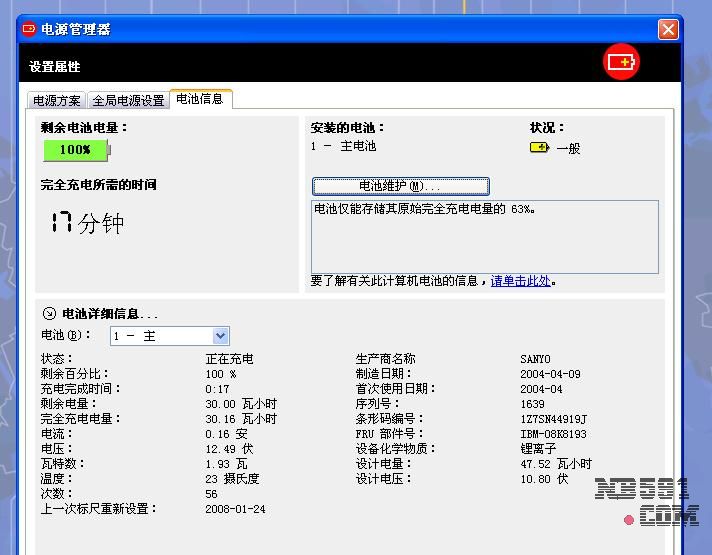Click the barcode number 1Z7SN44919J
Viewport: 712px width, 555px height.
click(x=553, y=419)
